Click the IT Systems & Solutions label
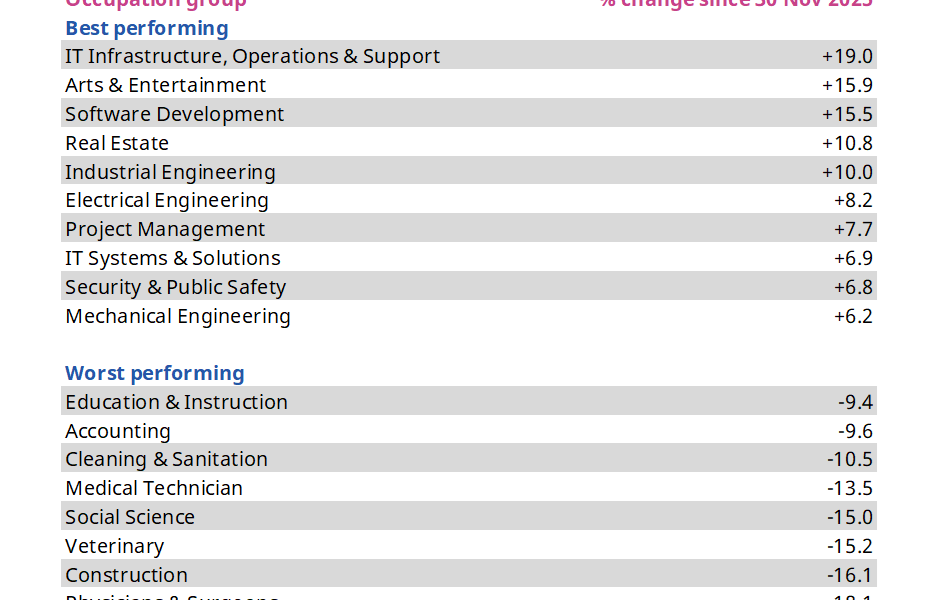940x600 pixels. (172, 258)
